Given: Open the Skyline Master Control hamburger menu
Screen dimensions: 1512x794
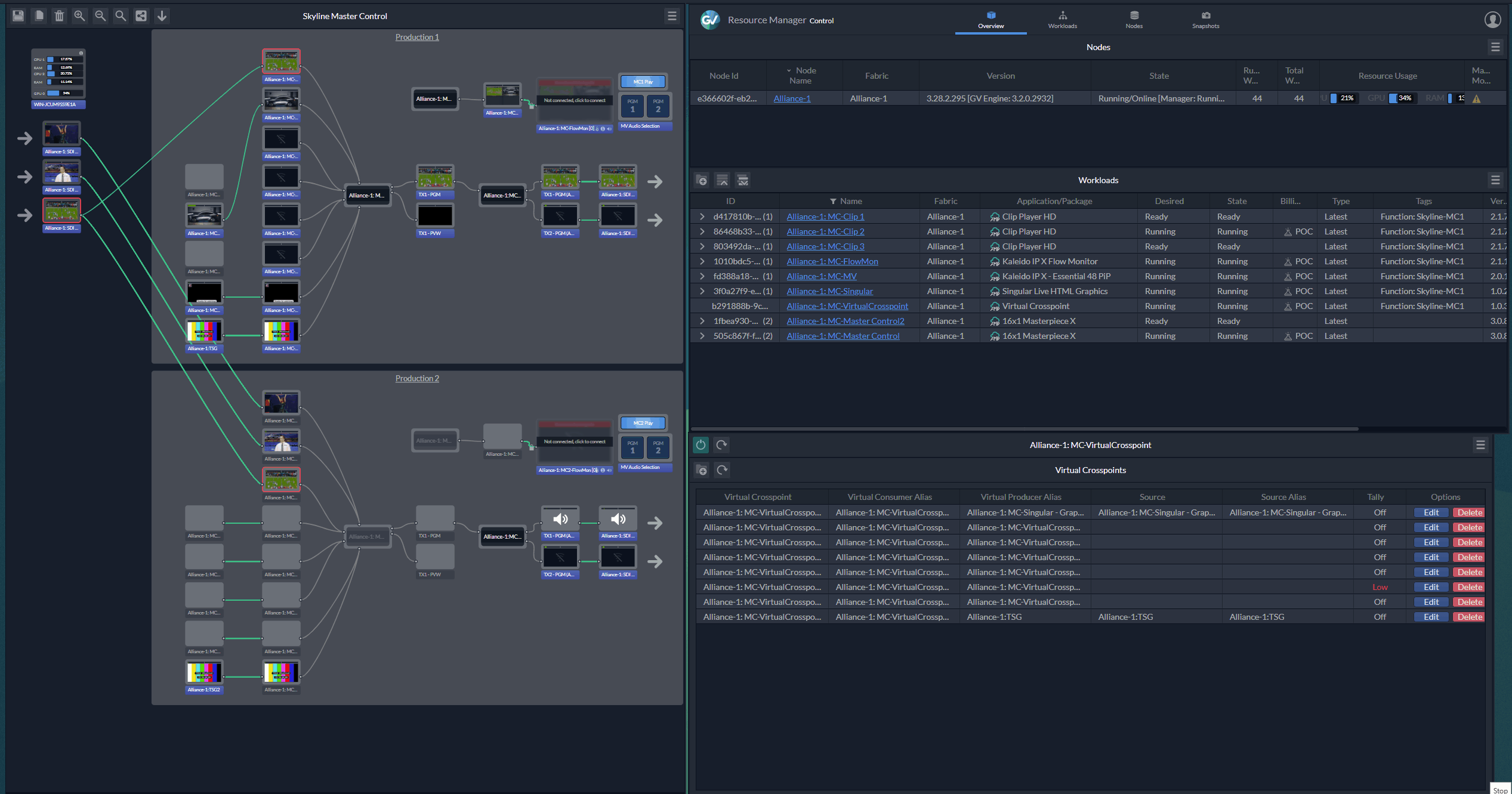Looking at the screenshot, I should pos(672,16).
